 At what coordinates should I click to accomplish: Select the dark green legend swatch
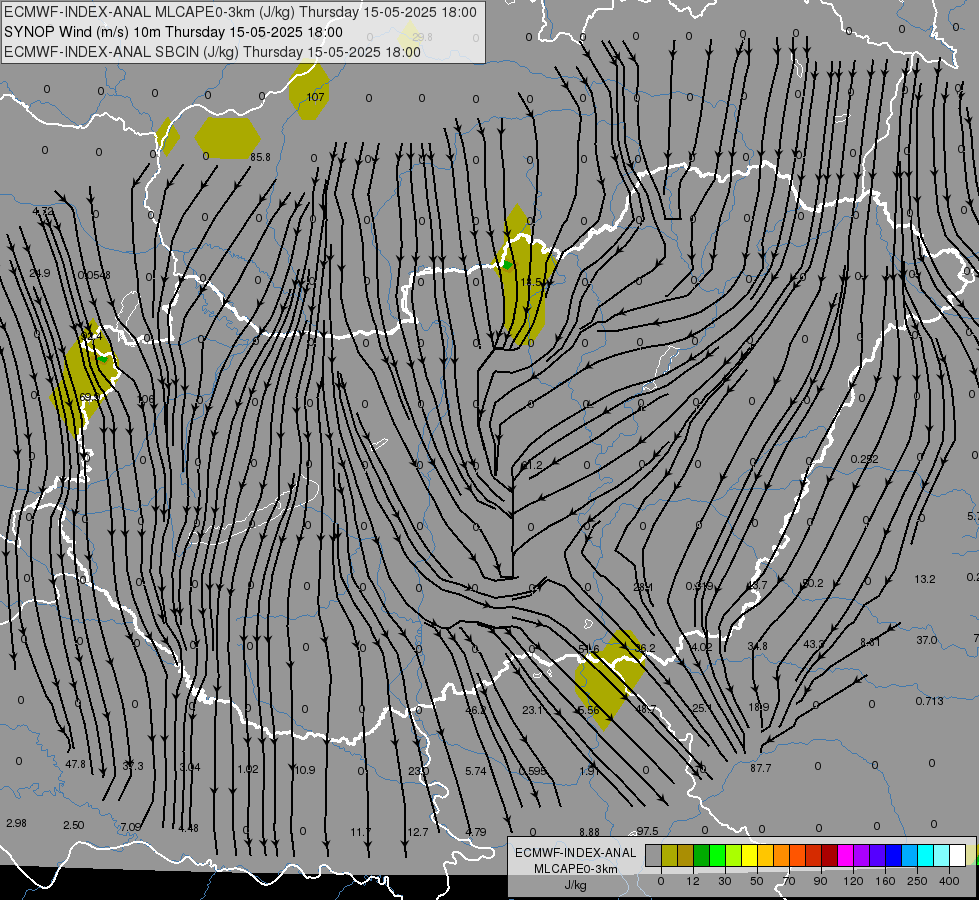(701, 856)
